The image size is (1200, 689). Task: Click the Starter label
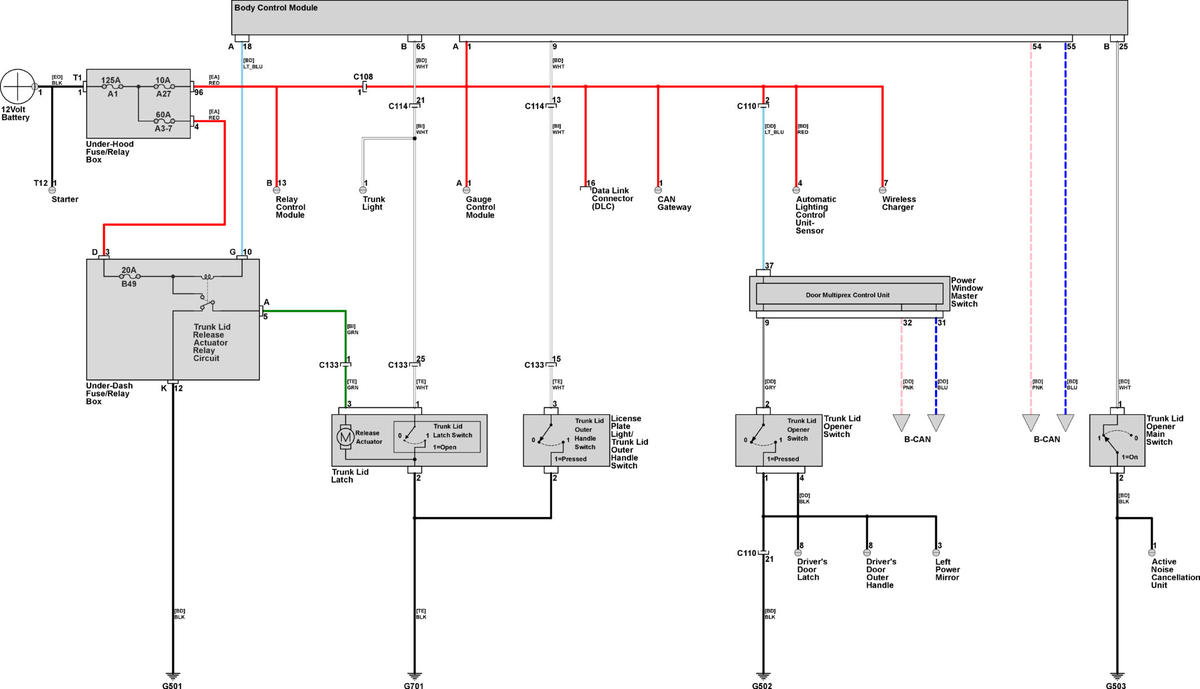point(65,199)
